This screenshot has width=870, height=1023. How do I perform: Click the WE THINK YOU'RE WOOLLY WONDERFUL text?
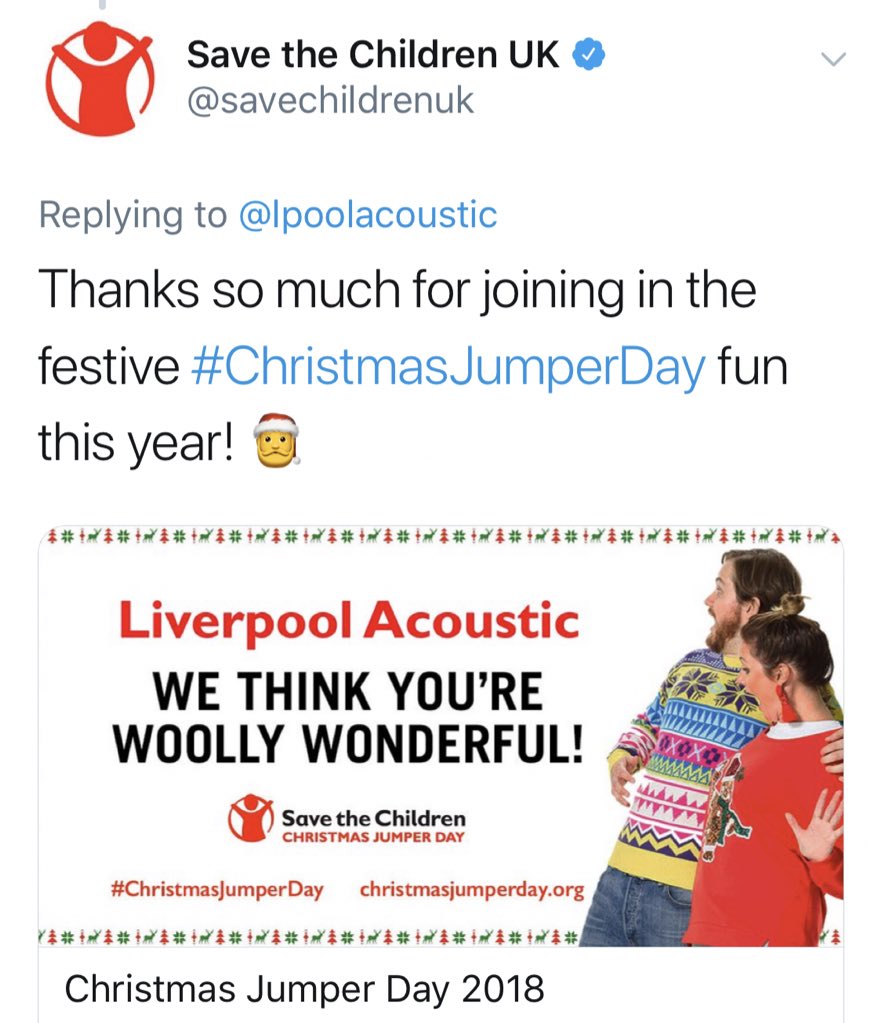click(348, 717)
